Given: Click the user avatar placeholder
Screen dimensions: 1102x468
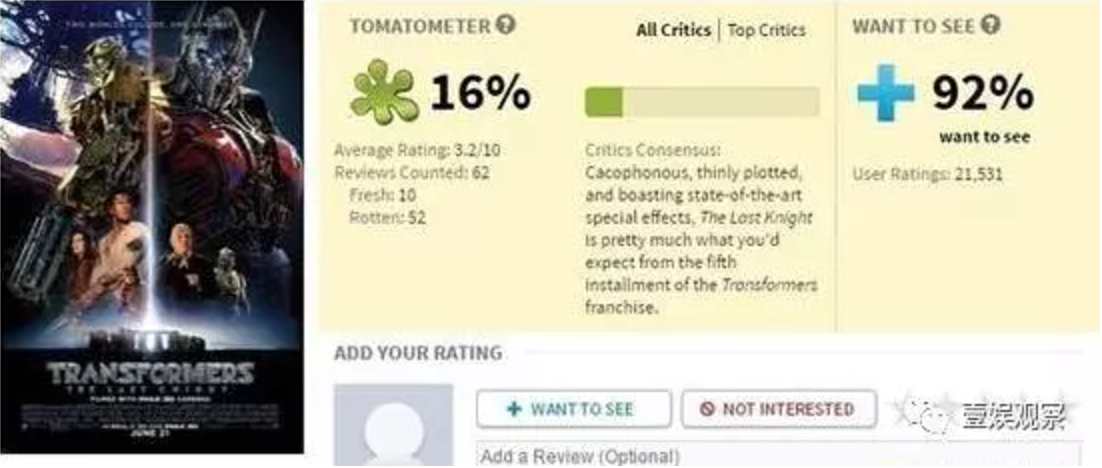Looking at the screenshot, I should click(394, 424).
